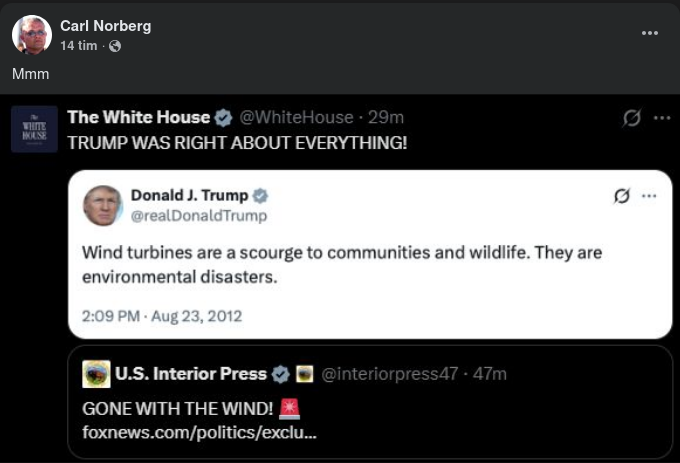680x463 pixels.
Task: Click the Carl Norberg author name
Action: click(105, 26)
